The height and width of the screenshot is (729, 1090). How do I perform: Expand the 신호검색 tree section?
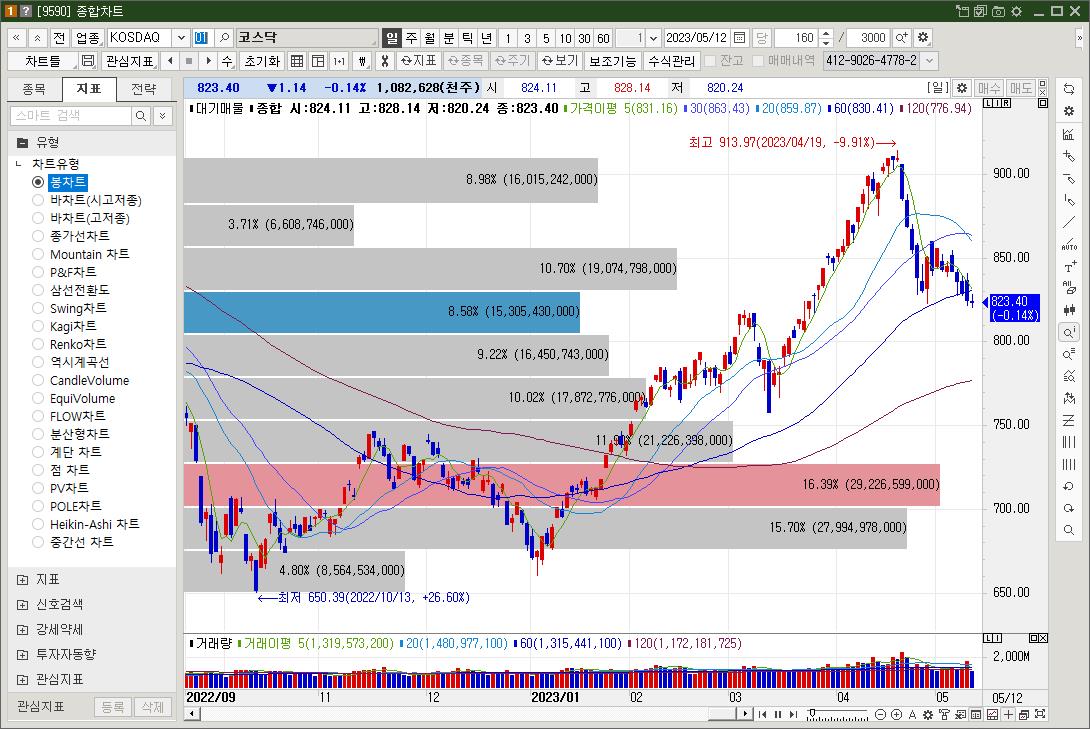(22, 605)
